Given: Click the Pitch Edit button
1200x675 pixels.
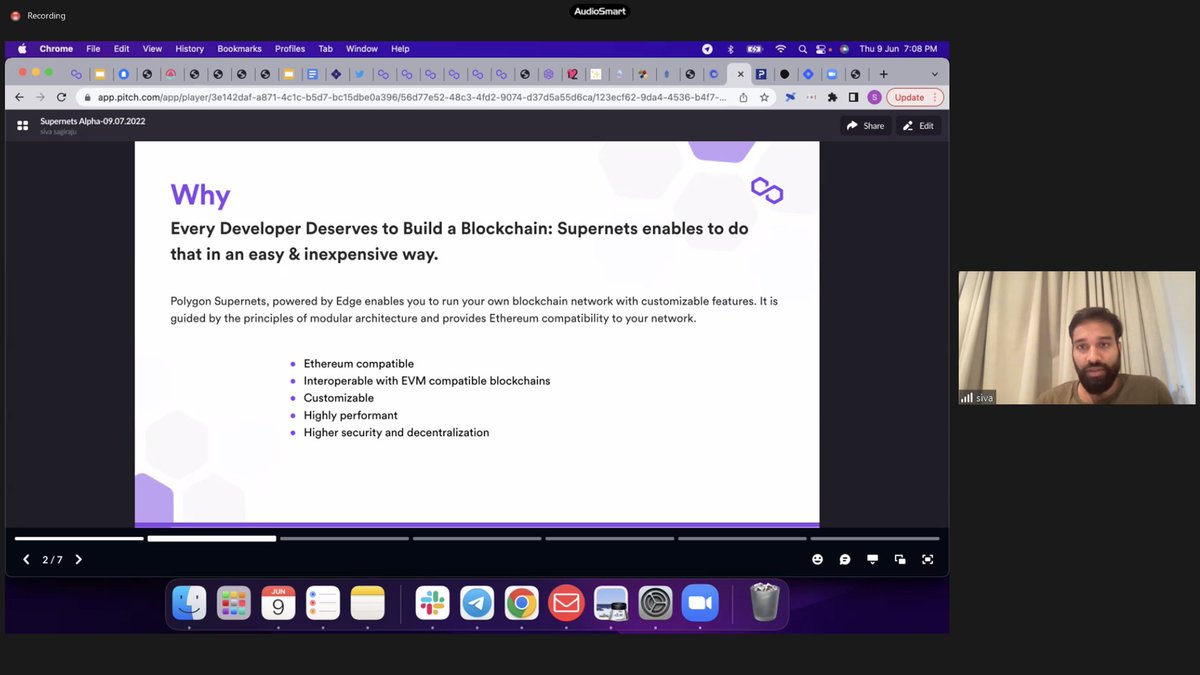Looking at the screenshot, I should (918, 126).
